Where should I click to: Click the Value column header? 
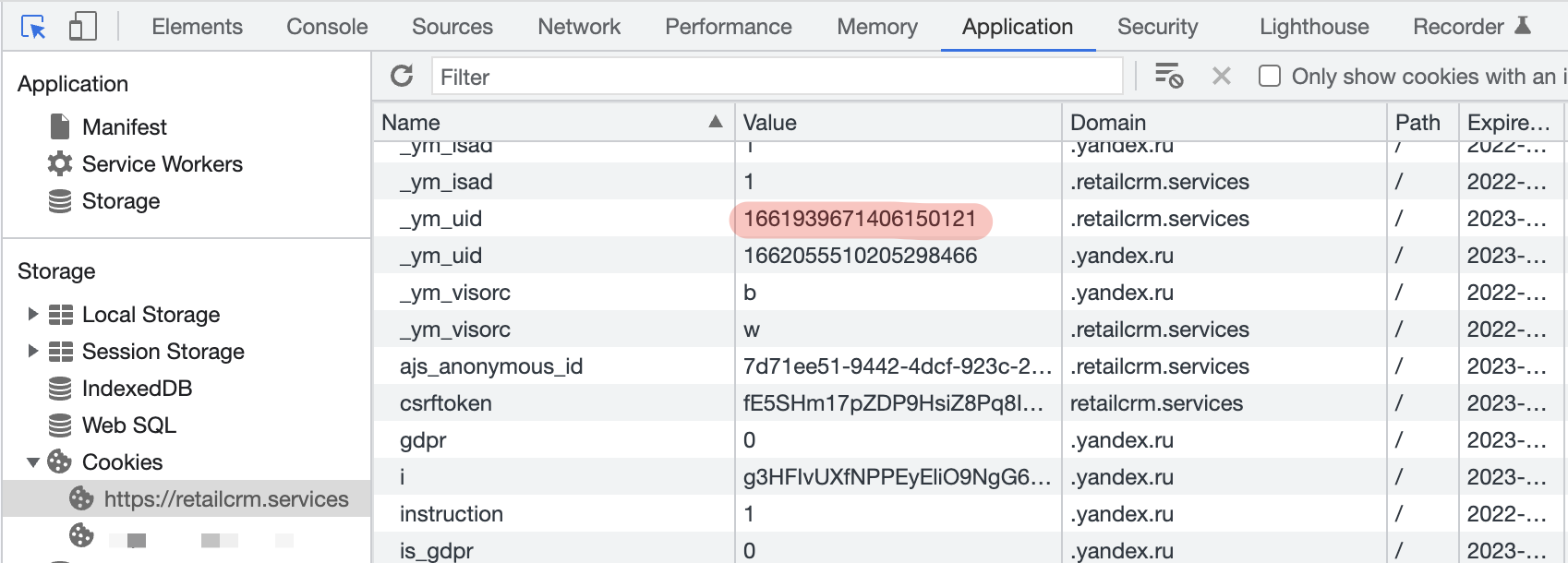click(x=898, y=122)
